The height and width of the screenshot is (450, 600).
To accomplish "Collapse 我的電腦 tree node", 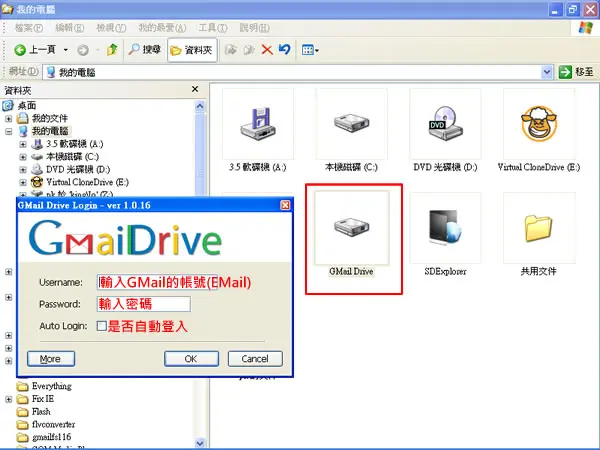I will click(8, 131).
